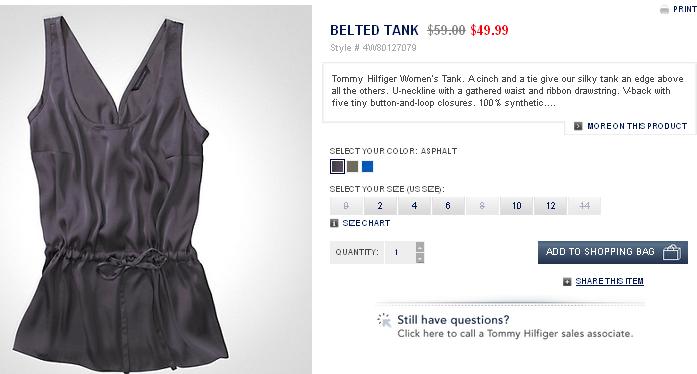Decrease quantity with the down arrow

[420, 258]
